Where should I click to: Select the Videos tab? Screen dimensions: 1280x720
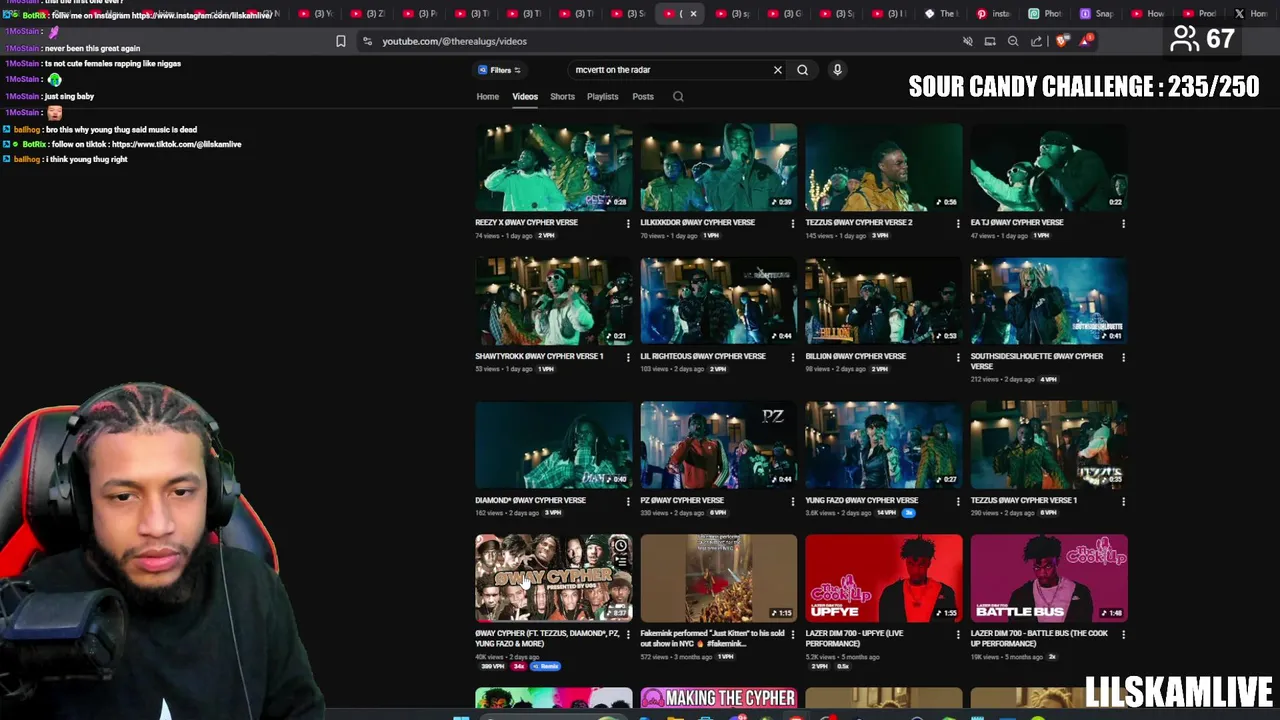coord(525,97)
